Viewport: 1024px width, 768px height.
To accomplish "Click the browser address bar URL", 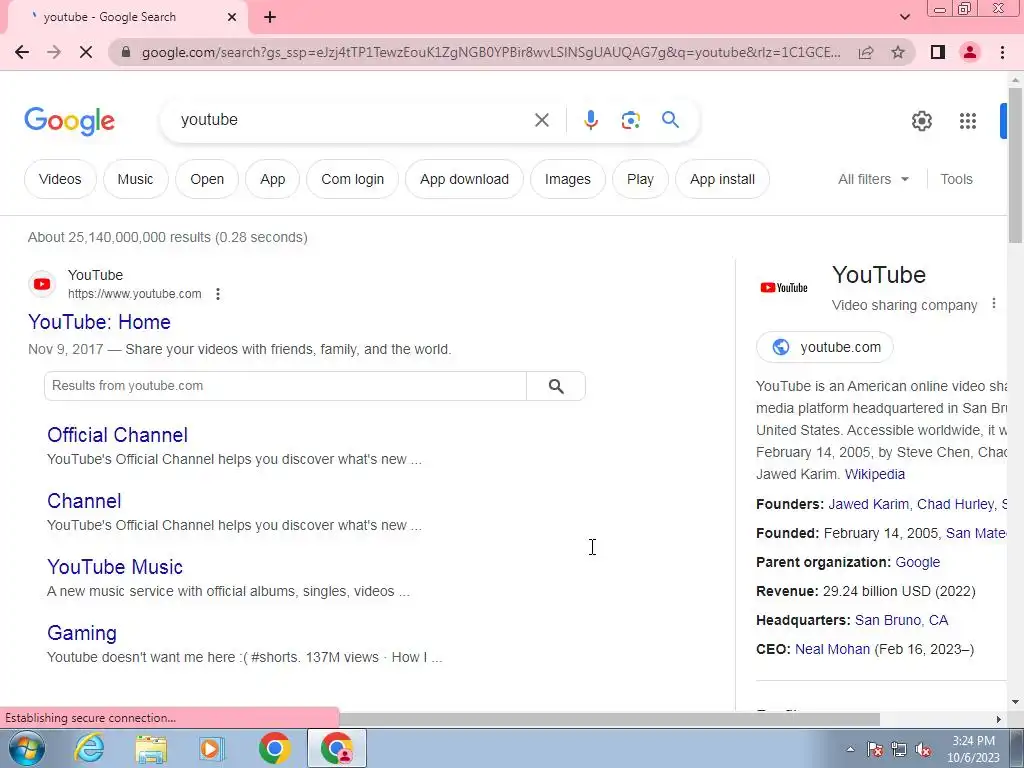I will 490,52.
